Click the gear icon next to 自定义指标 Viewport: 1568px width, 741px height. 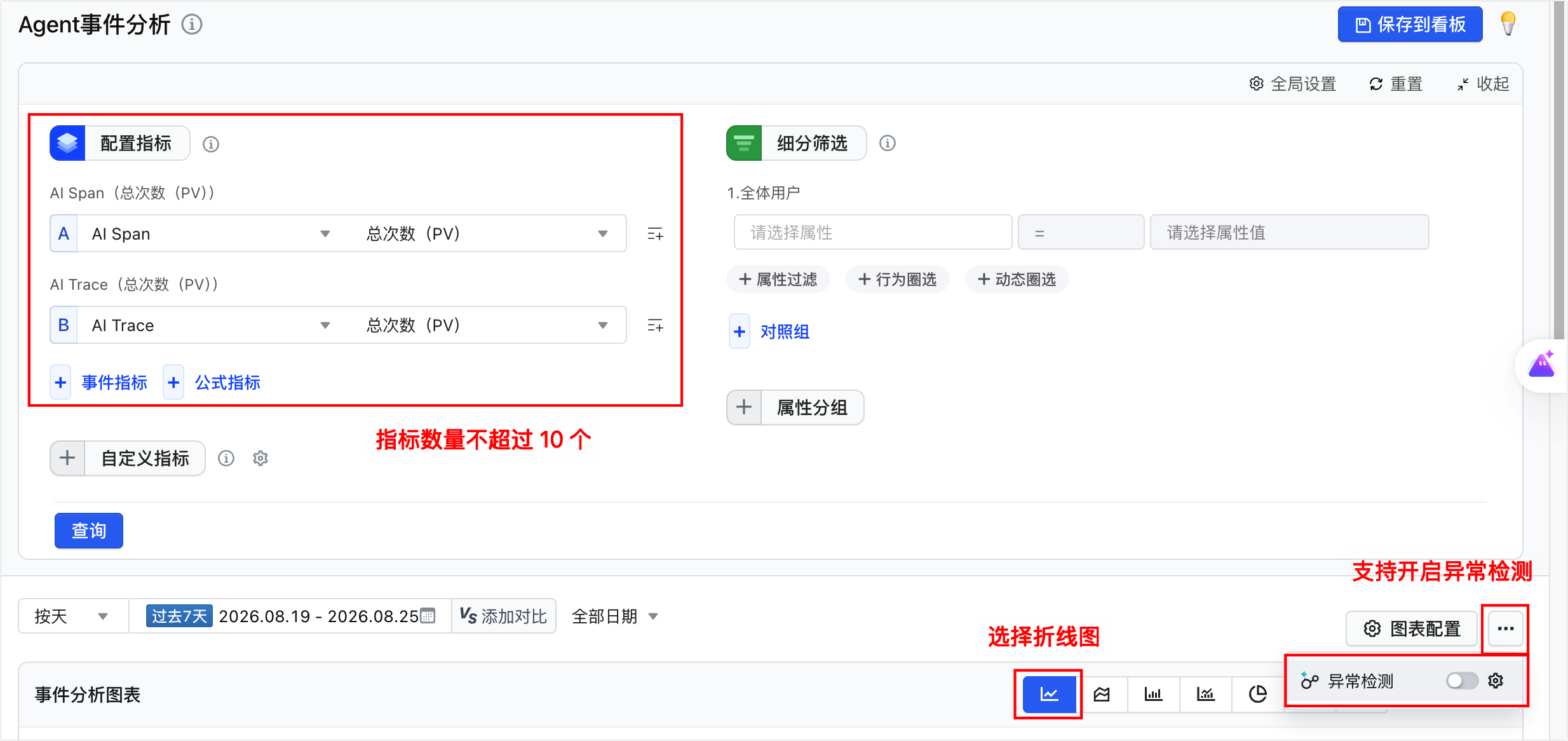260,458
